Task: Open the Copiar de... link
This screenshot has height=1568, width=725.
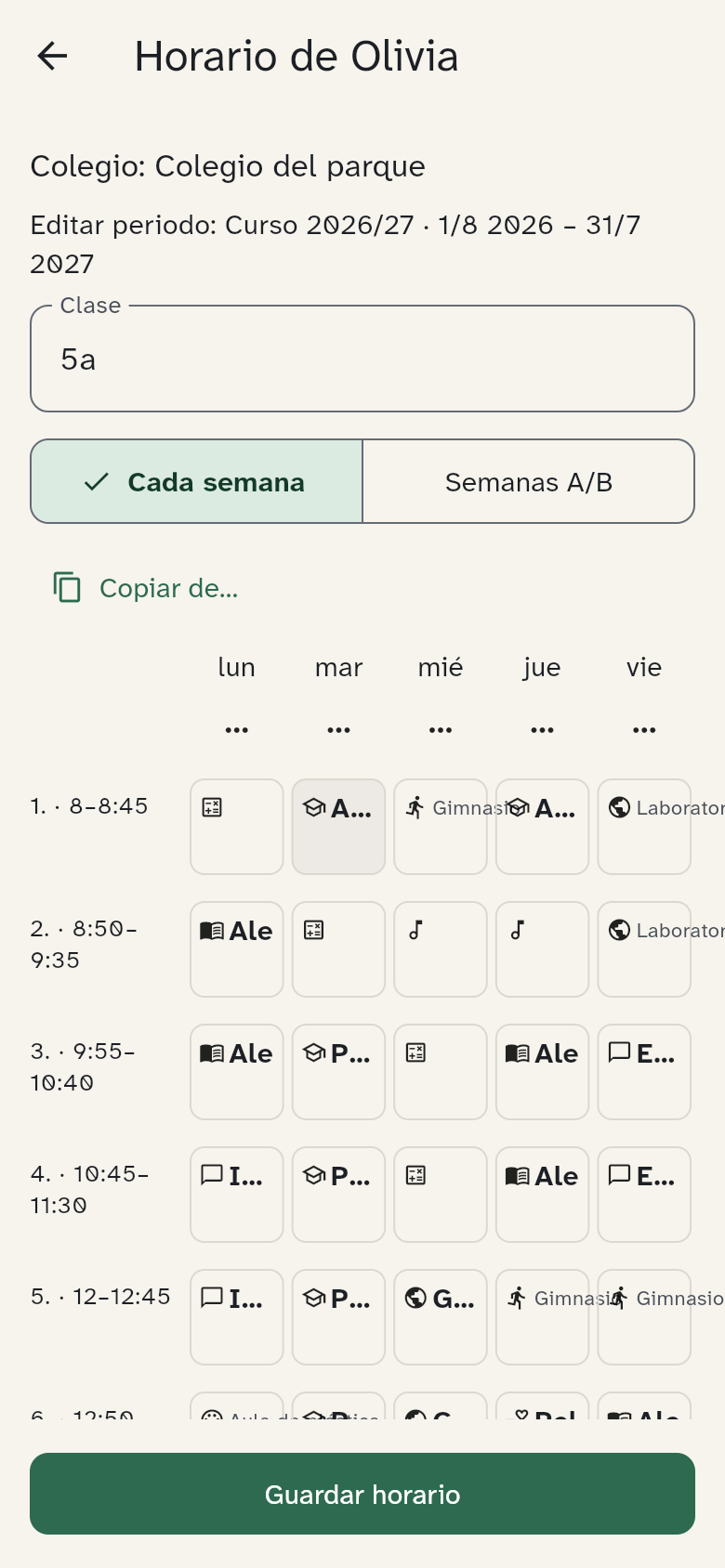Action: point(146,588)
